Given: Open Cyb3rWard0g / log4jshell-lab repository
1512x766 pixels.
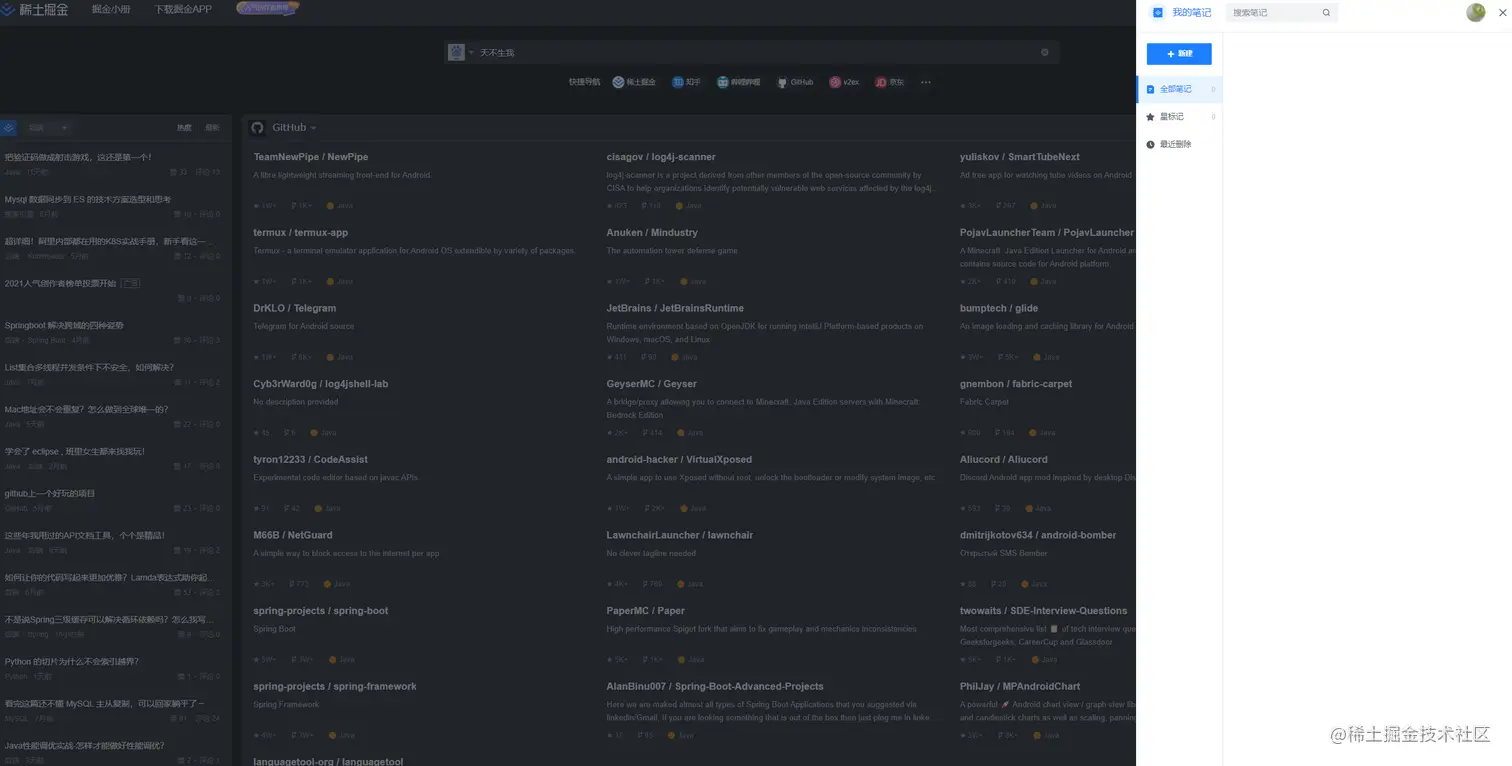Looking at the screenshot, I should (321, 384).
